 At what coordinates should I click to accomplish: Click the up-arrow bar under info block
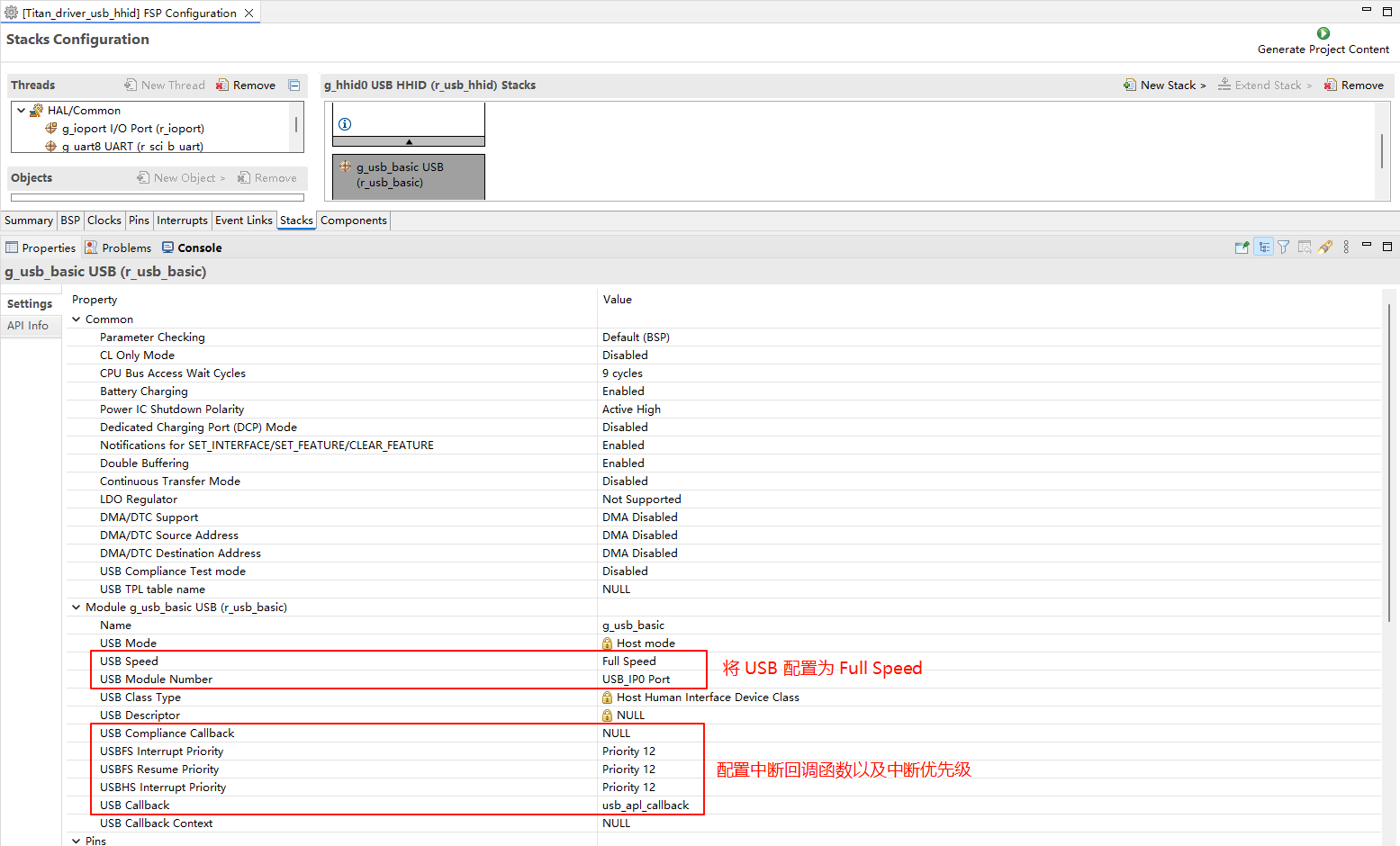(409, 142)
